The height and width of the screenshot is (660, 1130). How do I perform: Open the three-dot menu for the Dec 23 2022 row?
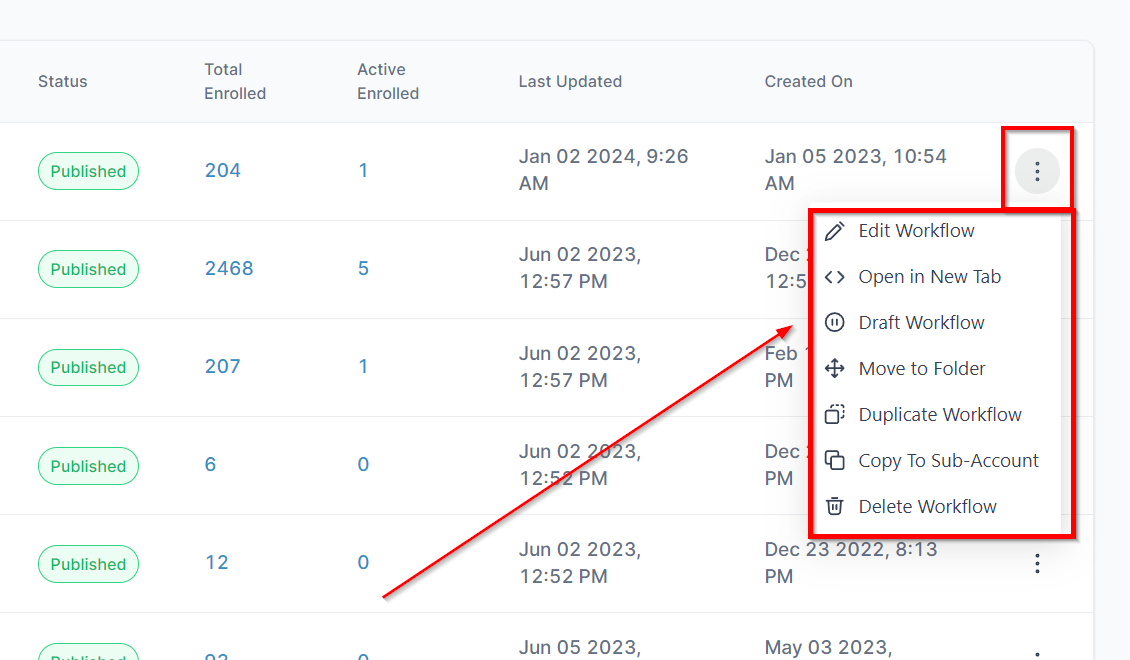[x=1037, y=563]
